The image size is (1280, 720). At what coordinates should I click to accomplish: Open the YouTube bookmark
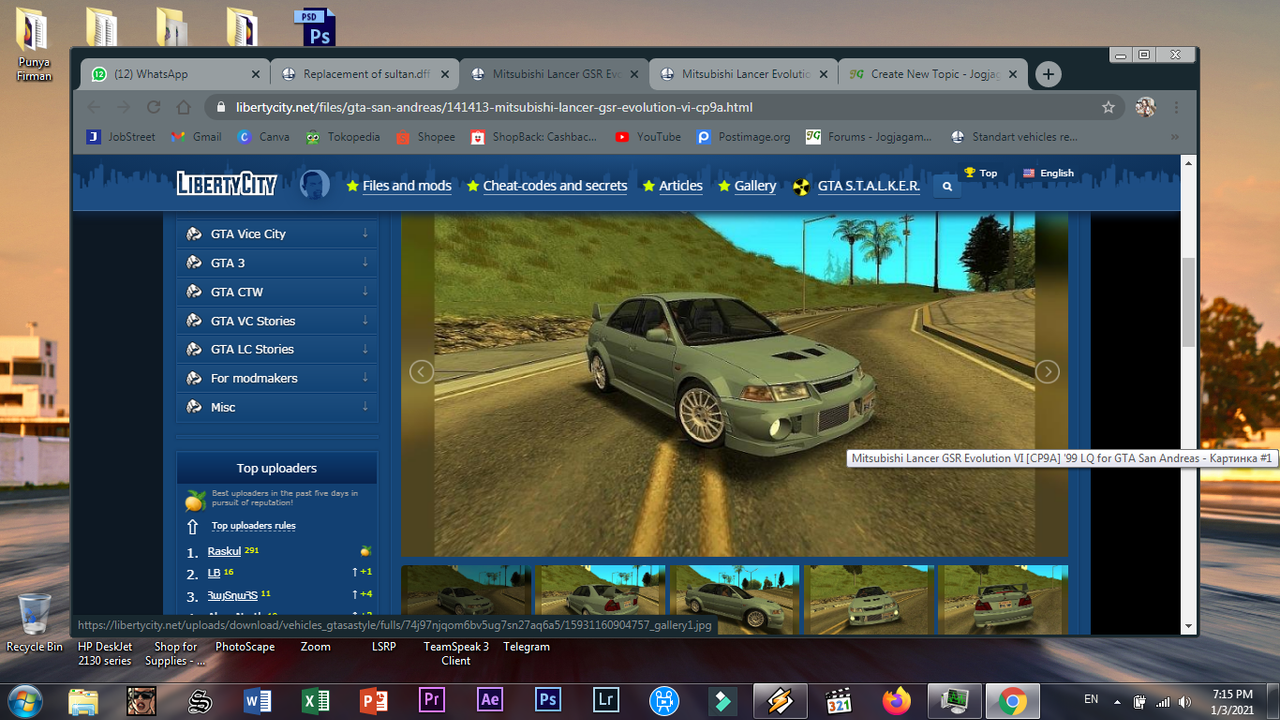pyautogui.click(x=648, y=137)
